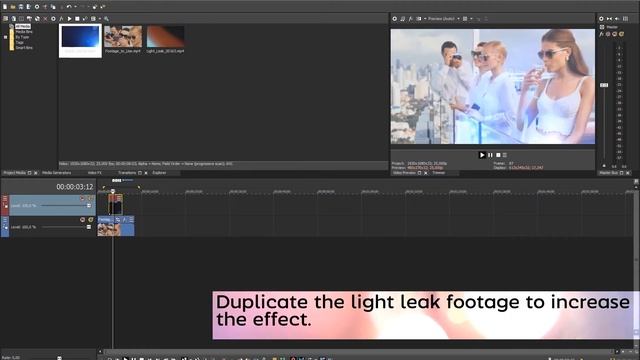Switch to the Transitions tab
640x360 pixels.
click(127, 173)
